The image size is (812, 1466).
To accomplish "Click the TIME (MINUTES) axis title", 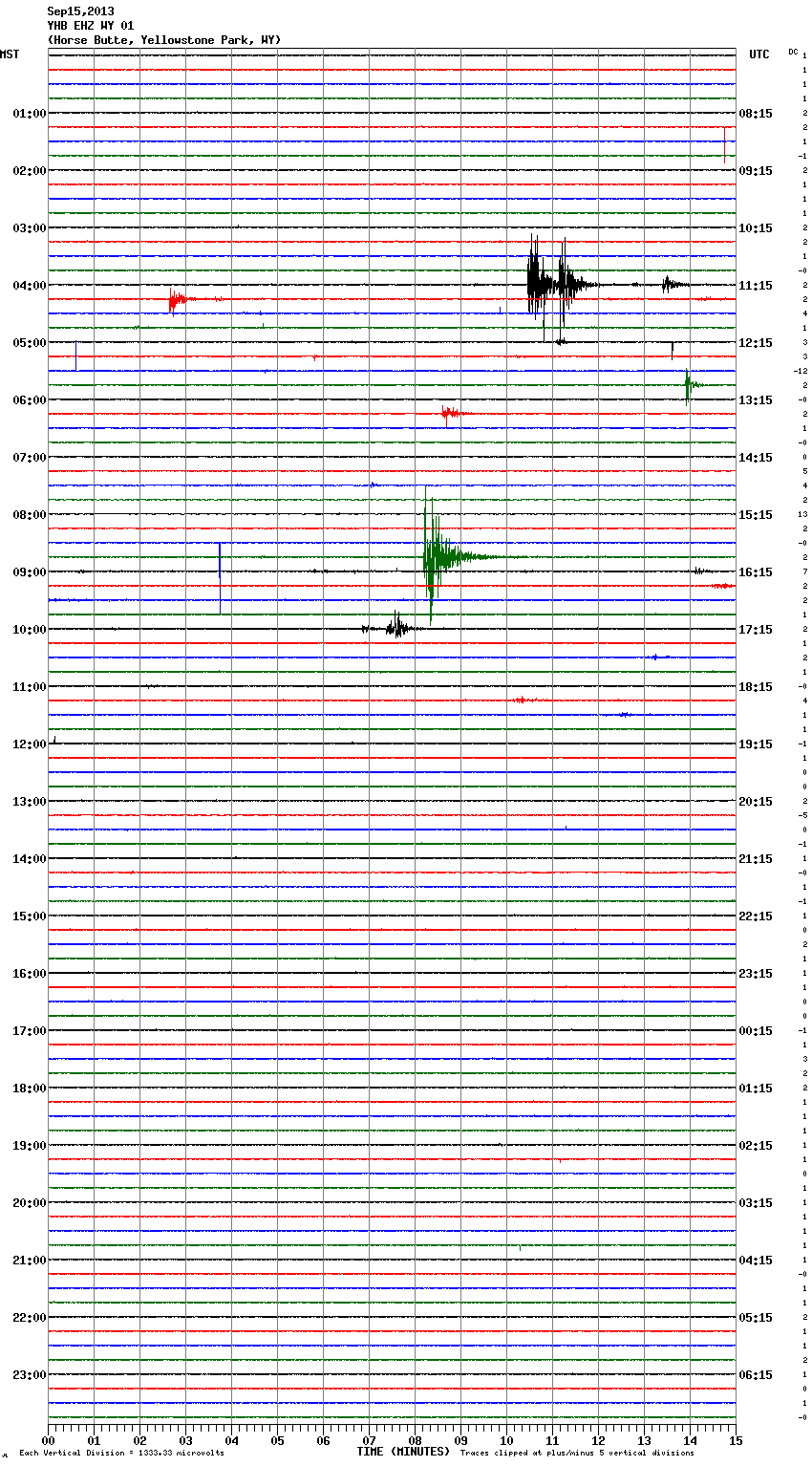I will 403,1452.
